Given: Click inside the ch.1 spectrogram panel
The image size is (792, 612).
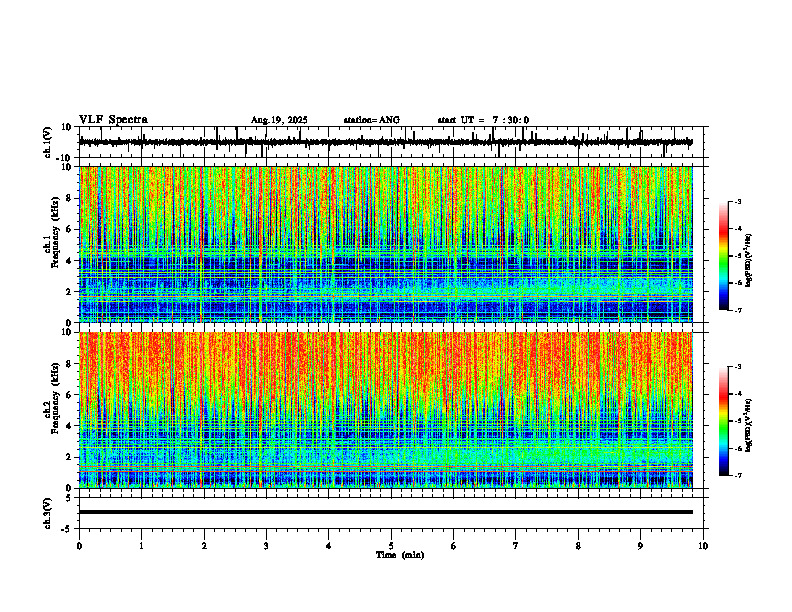Looking at the screenshot, I should pos(386,244).
